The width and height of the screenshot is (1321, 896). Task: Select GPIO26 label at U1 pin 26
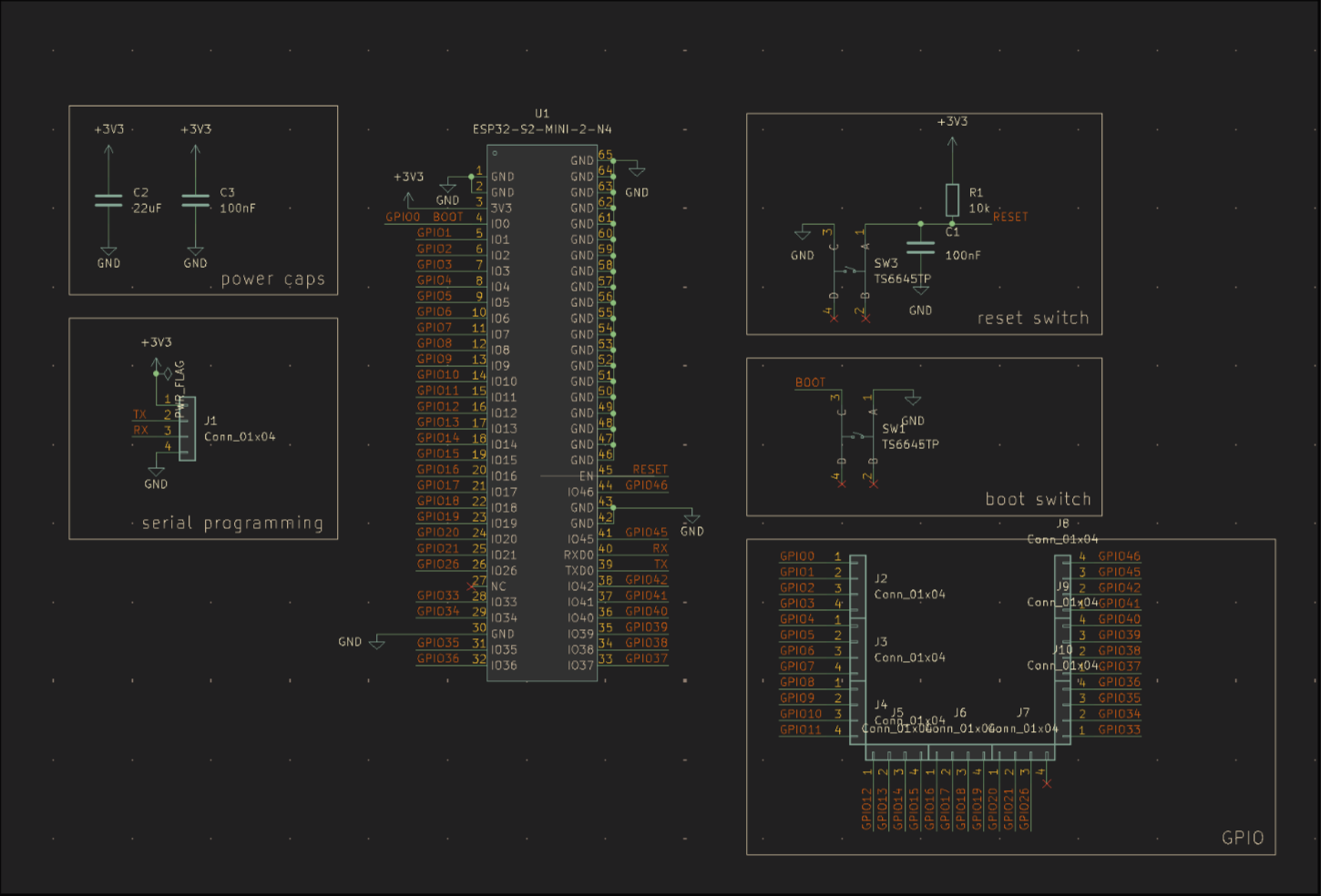438,565
